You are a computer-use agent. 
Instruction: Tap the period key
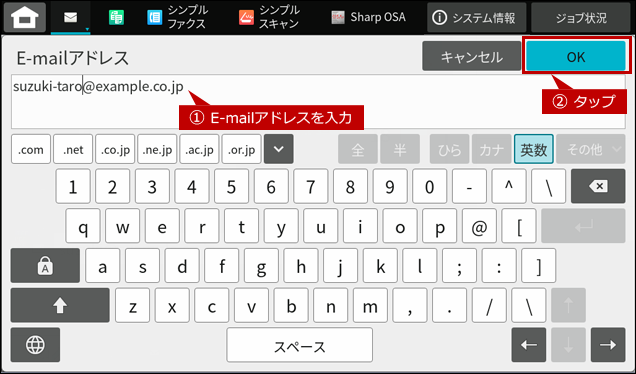449,305
